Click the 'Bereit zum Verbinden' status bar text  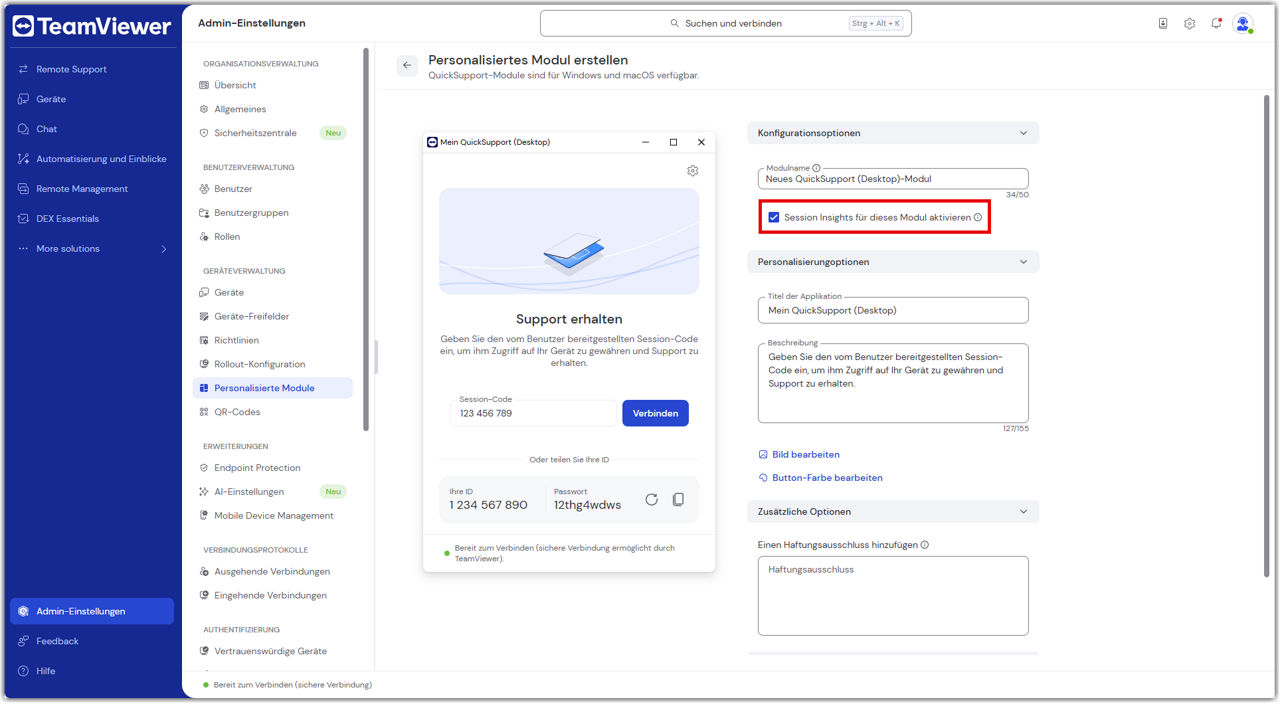(x=292, y=685)
